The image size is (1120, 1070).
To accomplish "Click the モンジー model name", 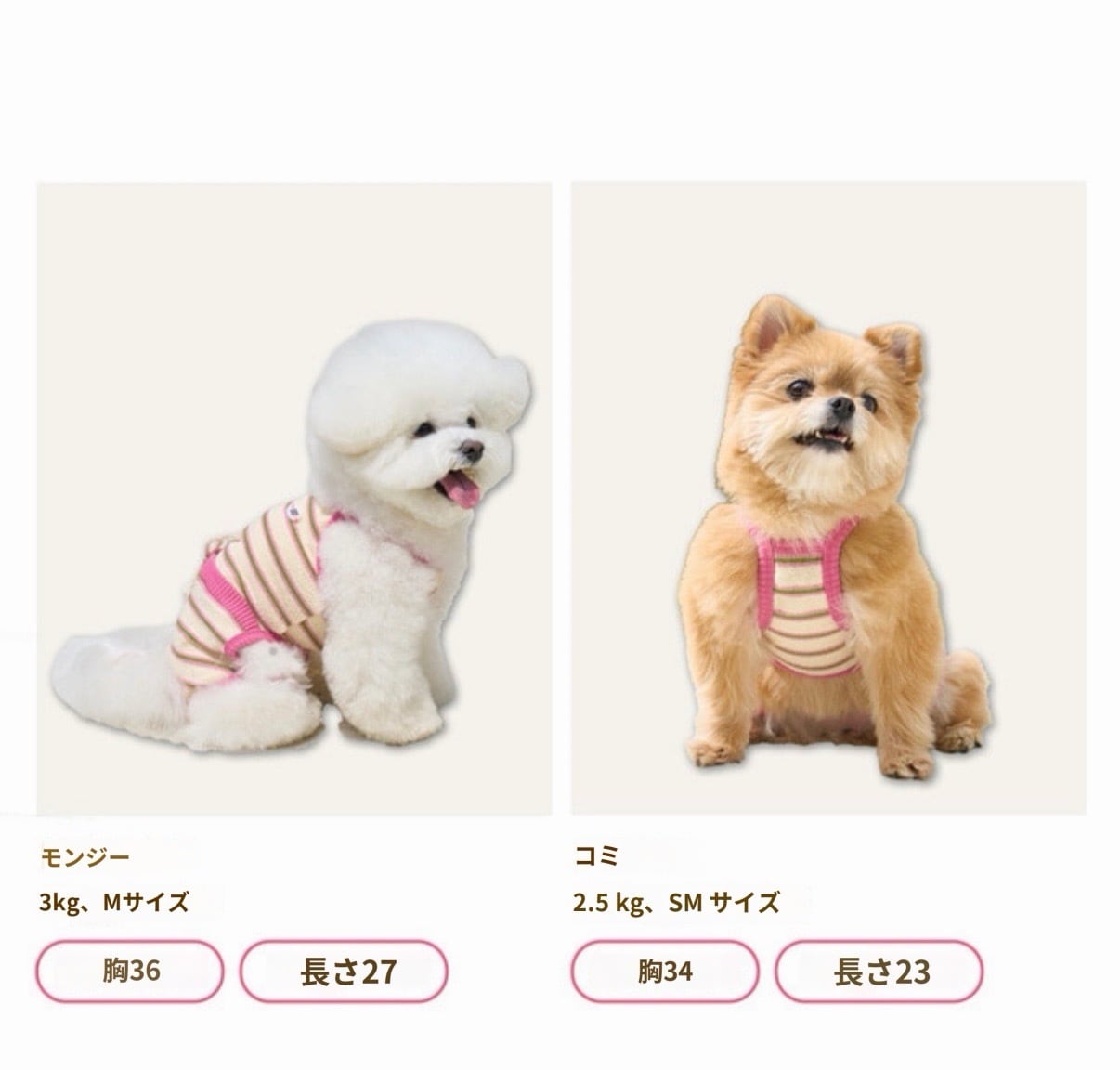I will 85,856.
